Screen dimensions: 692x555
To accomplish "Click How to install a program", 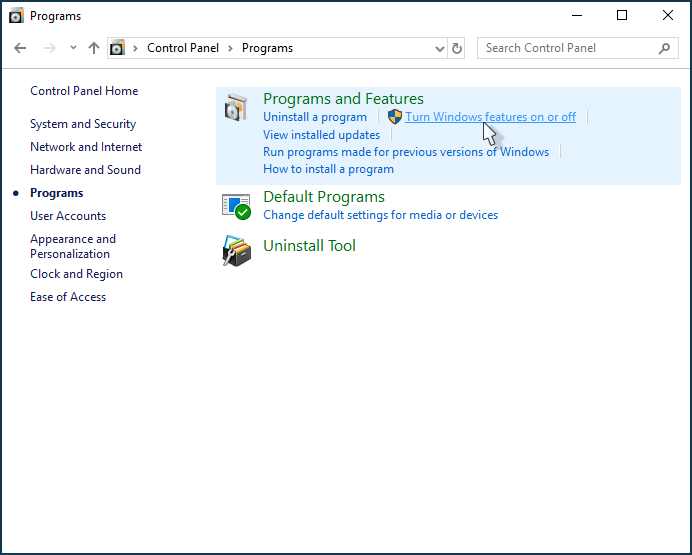I will (328, 169).
